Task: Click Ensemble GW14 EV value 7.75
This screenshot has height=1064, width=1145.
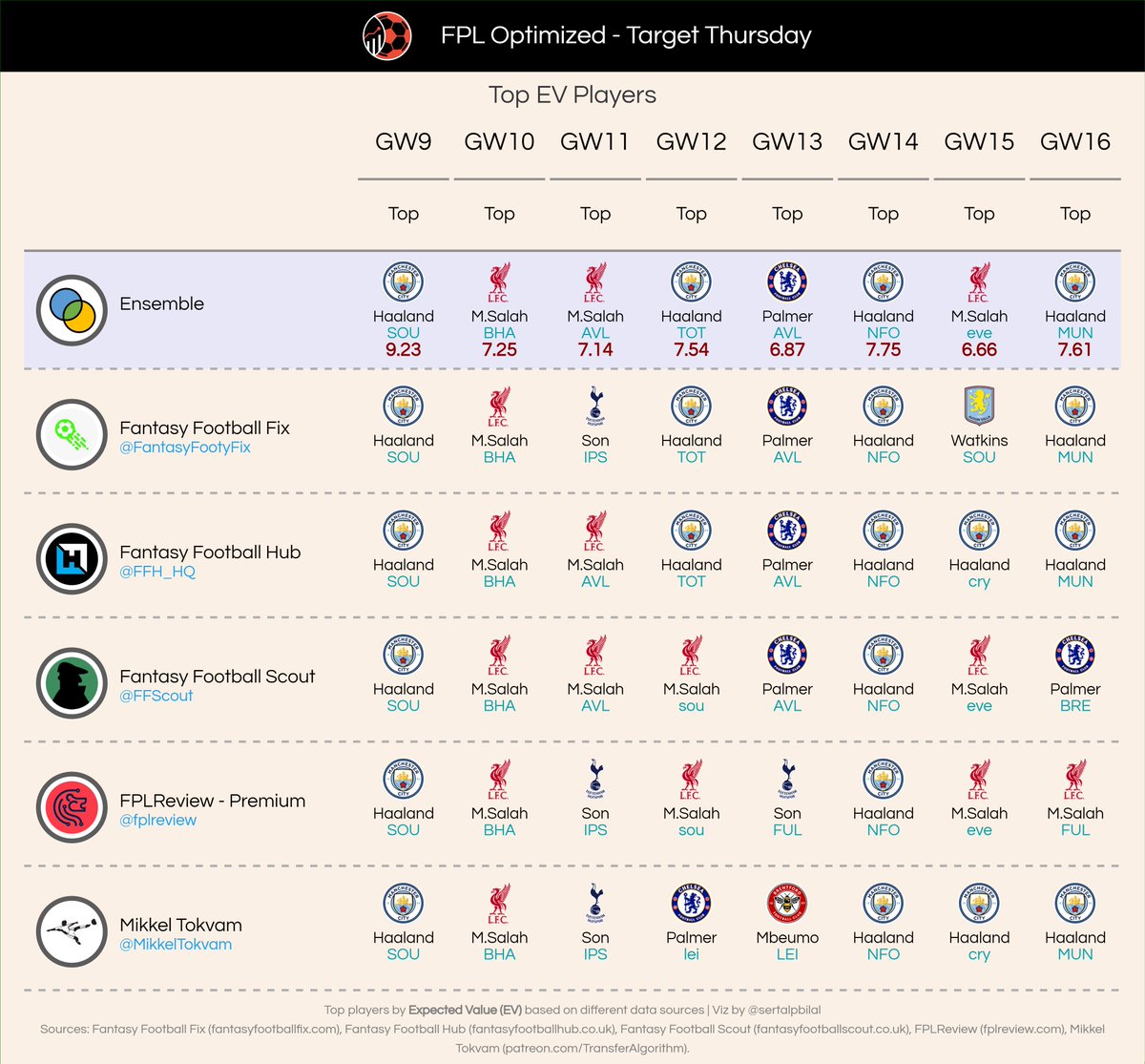Action: point(884,349)
